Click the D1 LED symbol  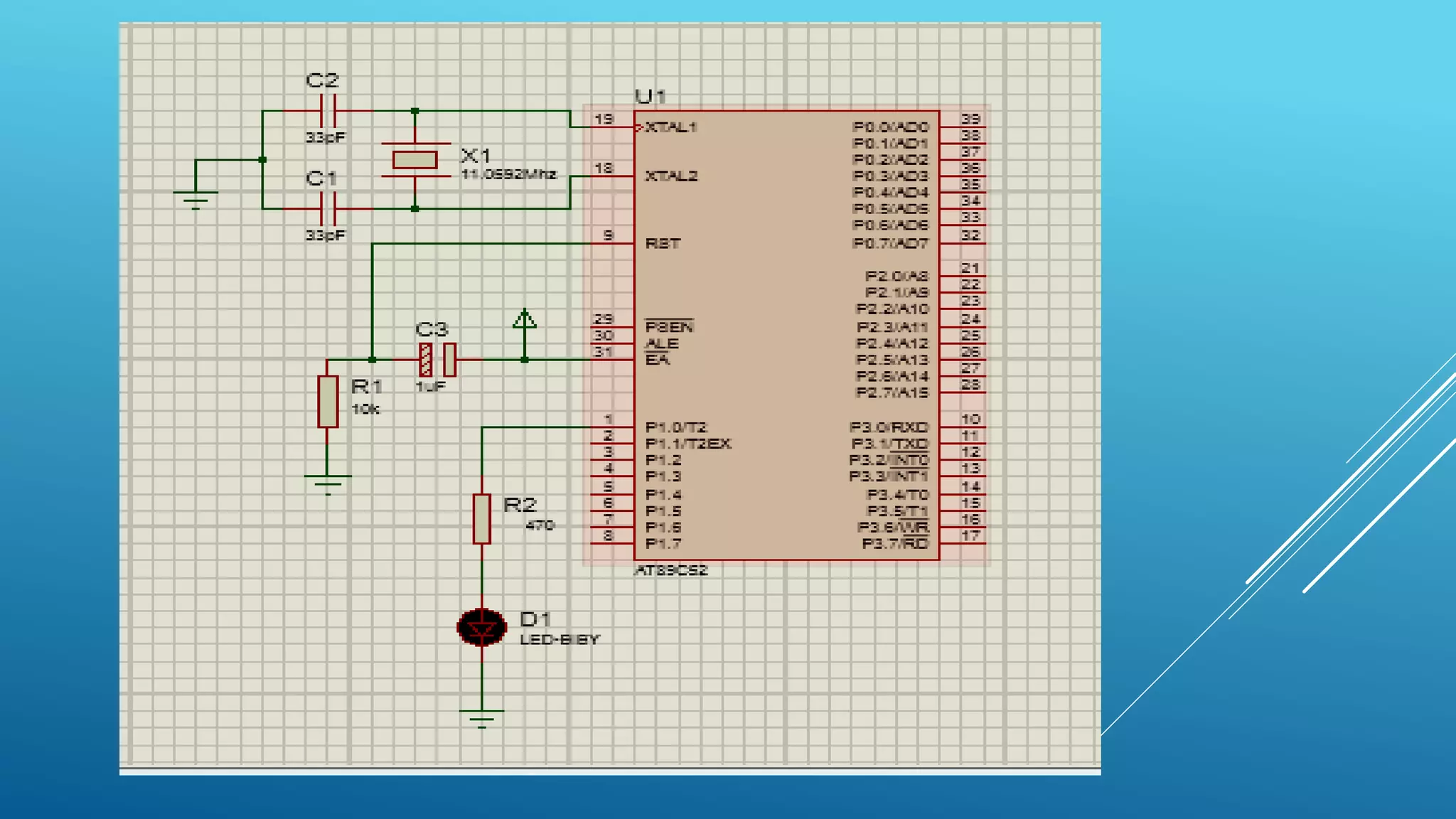(x=482, y=628)
